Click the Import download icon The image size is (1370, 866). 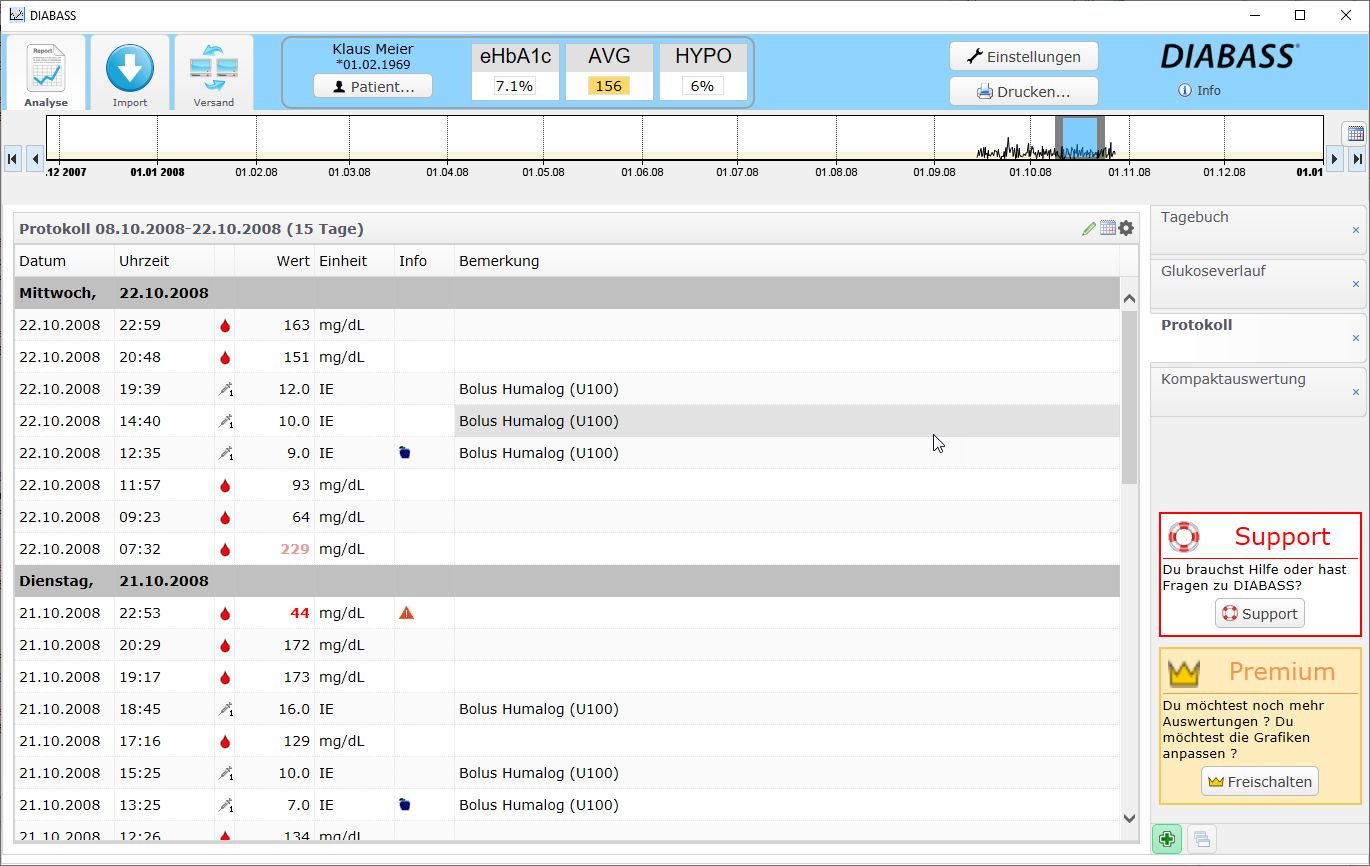[x=130, y=72]
